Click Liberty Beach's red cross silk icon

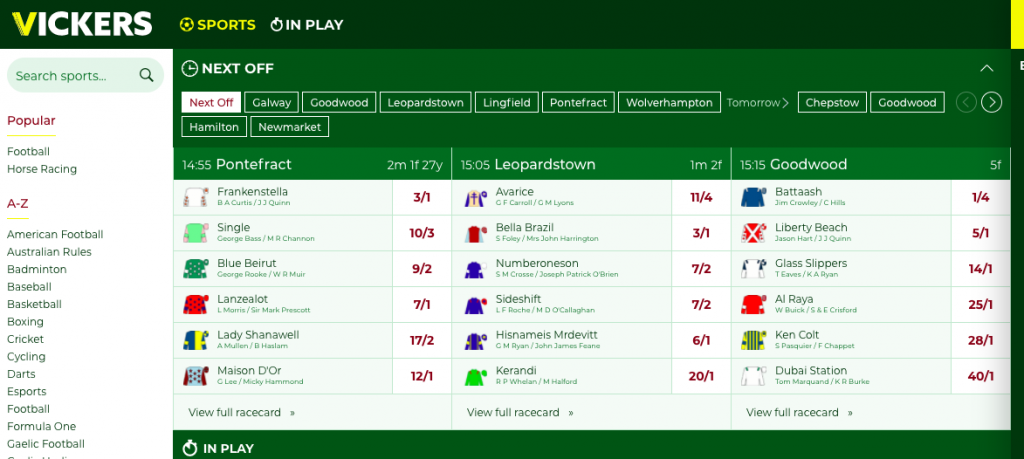tap(753, 233)
